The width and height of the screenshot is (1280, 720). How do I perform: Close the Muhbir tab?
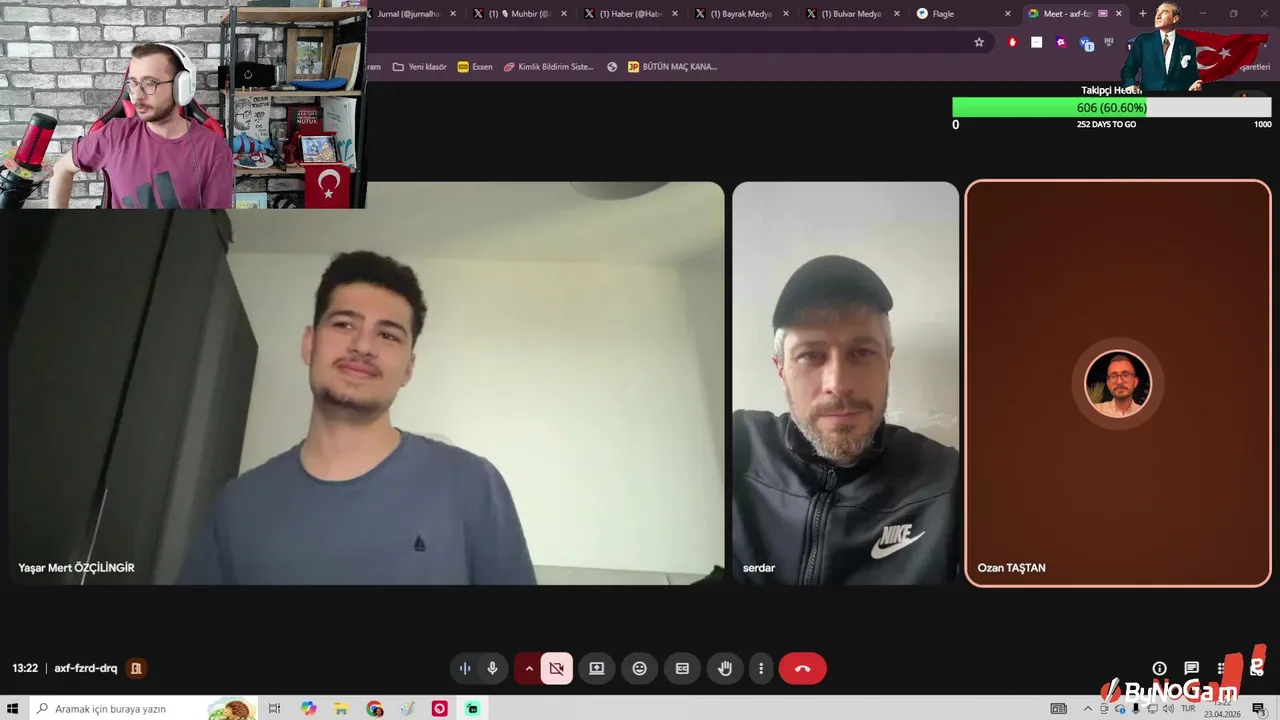pyautogui.click(x=564, y=14)
